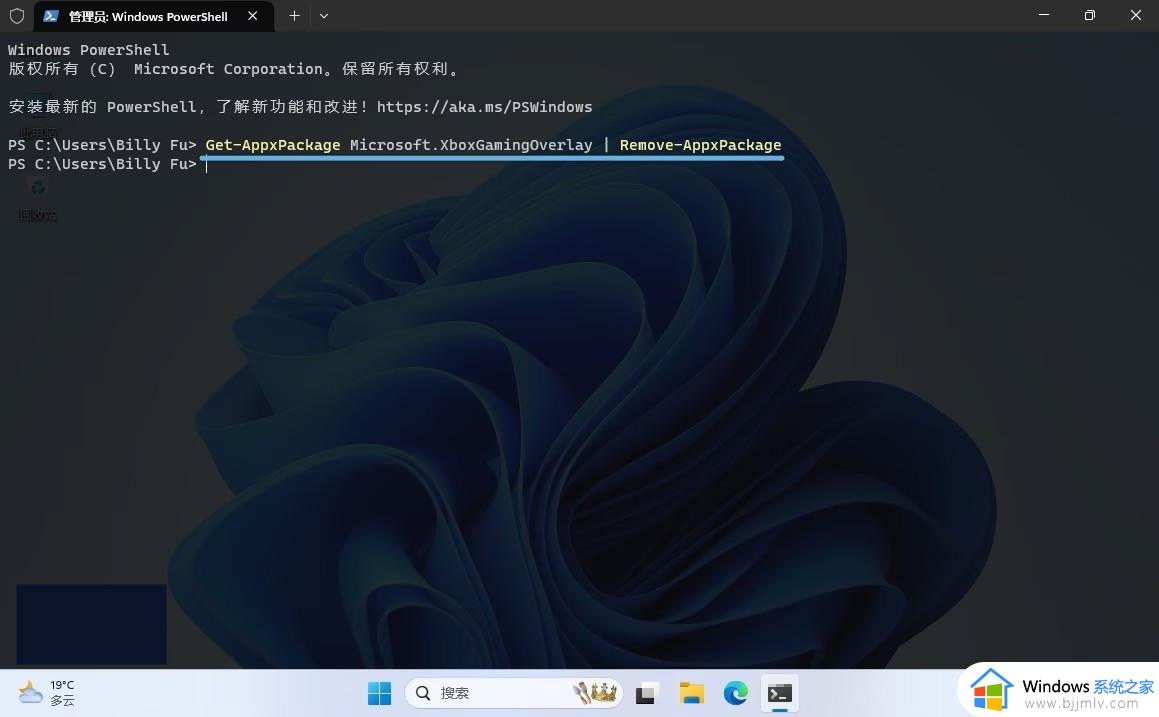Open Task View from the taskbar
The width and height of the screenshot is (1159, 717).
point(646,693)
